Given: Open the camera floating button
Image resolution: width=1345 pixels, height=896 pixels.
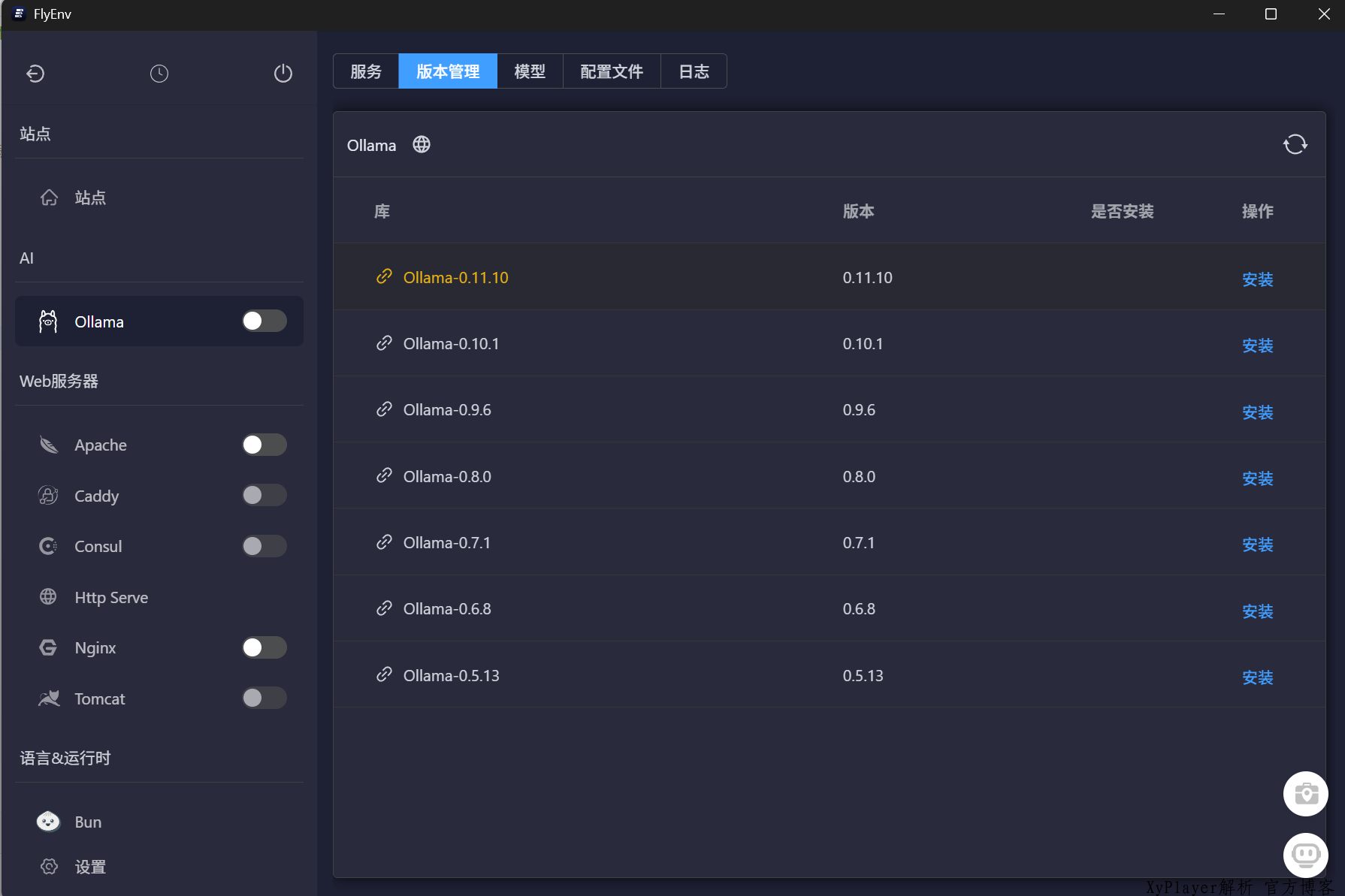Looking at the screenshot, I should click(1305, 794).
